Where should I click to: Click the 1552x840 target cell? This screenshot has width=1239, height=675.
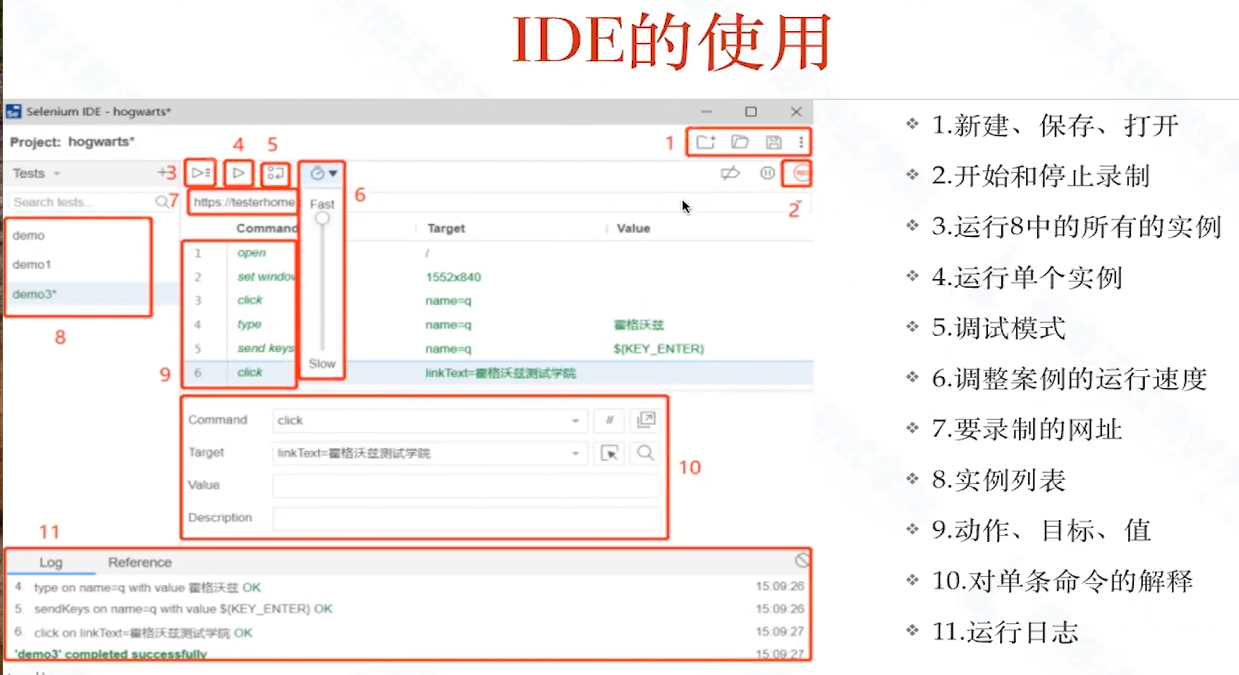(x=453, y=277)
